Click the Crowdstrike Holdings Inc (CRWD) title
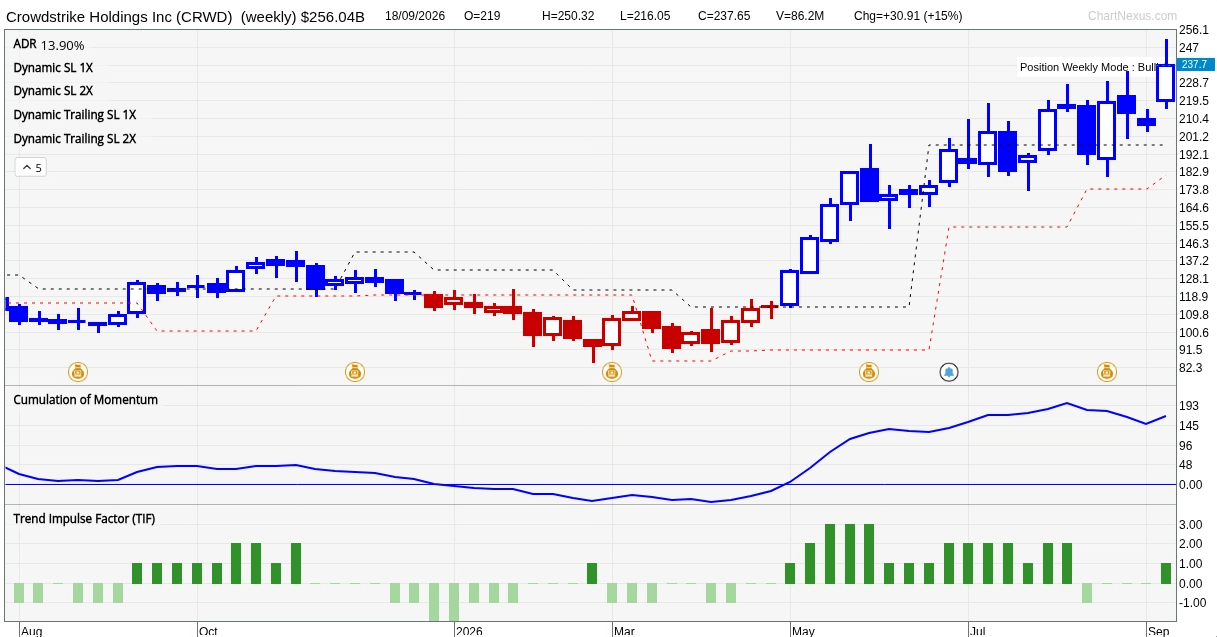Viewport: 1217px width, 637px height. (x=119, y=16)
